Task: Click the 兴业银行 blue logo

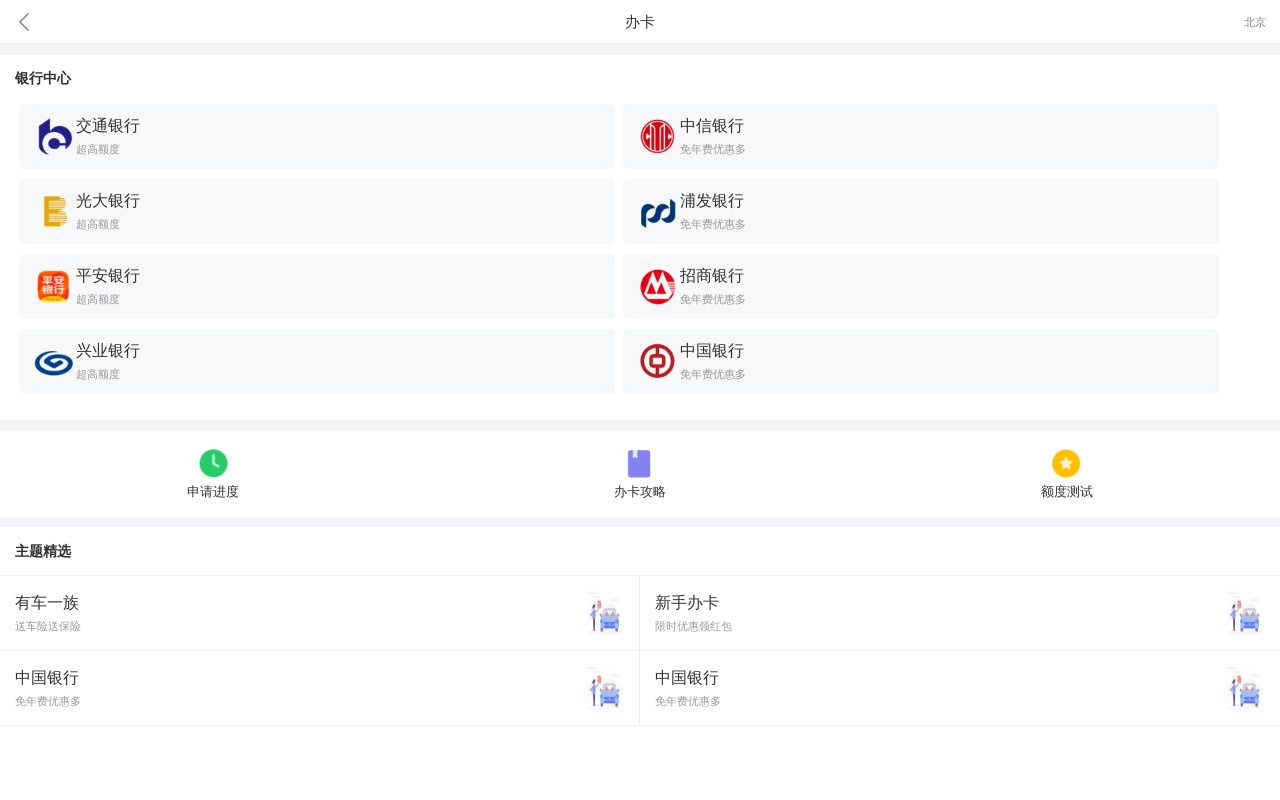Action: pos(54,363)
